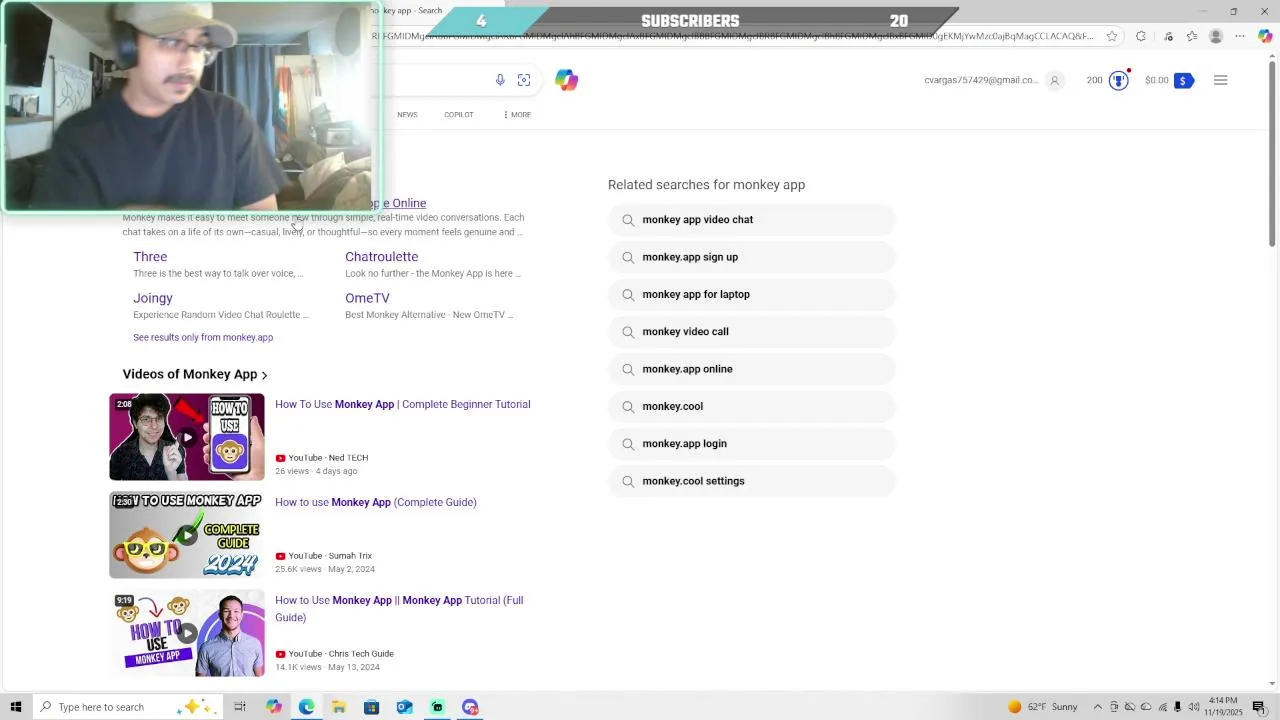Add page to favorites star icon

tap(1112, 36)
